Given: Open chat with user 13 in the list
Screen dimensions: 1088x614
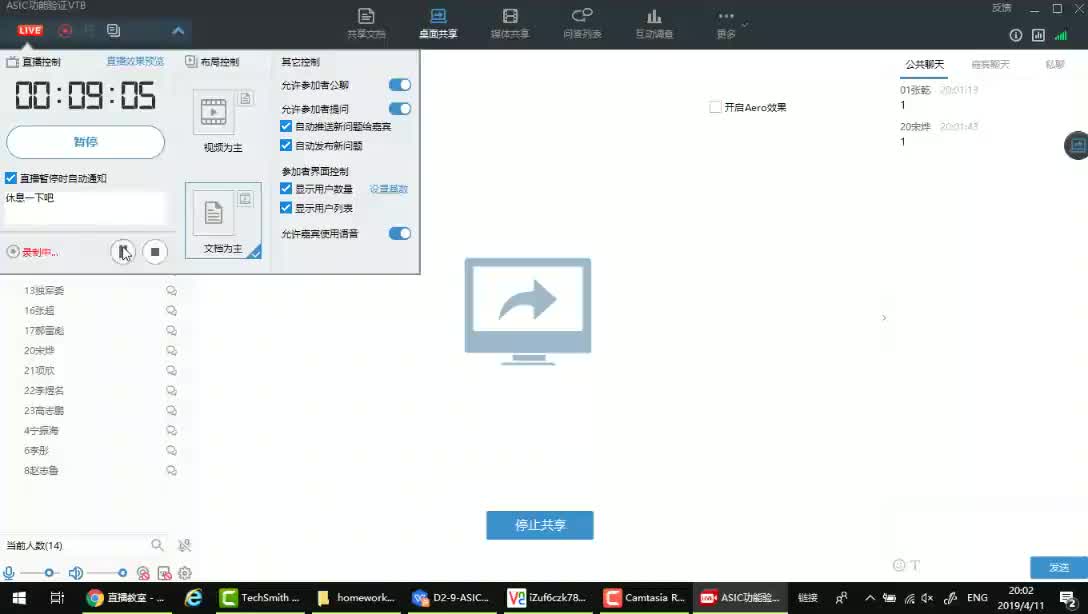Looking at the screenshot, I should tap(171, 291).
